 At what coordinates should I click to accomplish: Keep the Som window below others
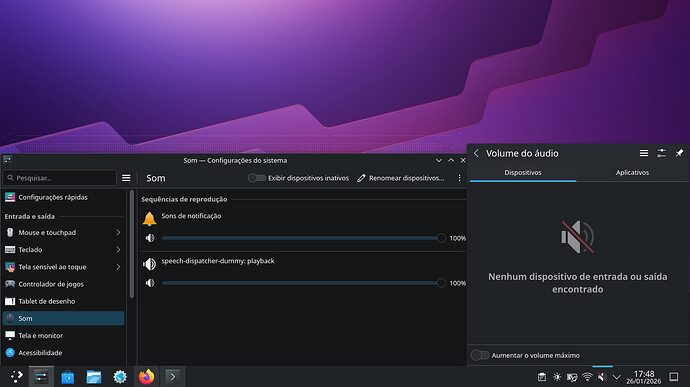[439, 160]
